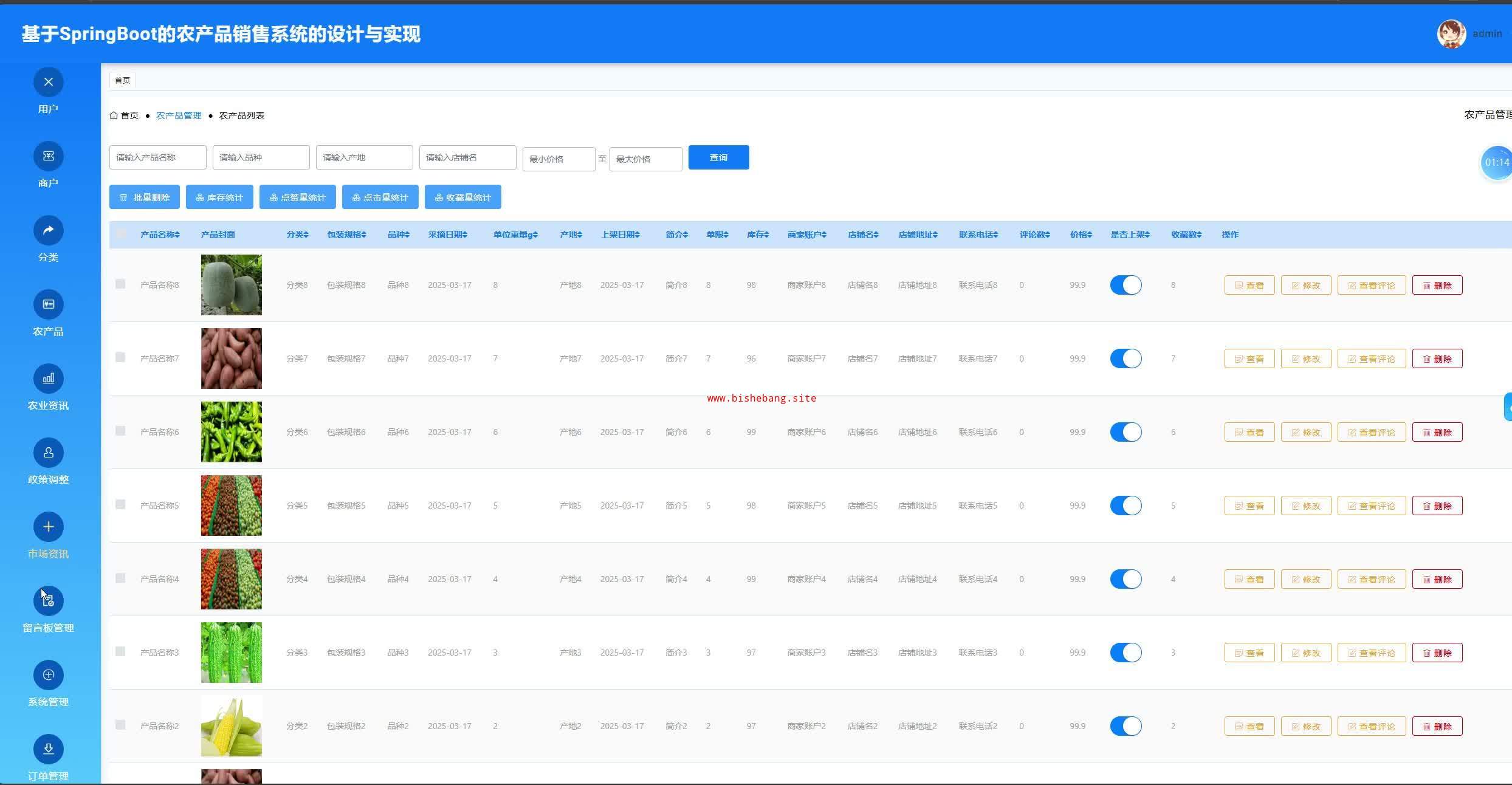Select the 农产品 sidebar icon
The height and width of the screenshot is (785, 1512).
(x=48, y=304)
